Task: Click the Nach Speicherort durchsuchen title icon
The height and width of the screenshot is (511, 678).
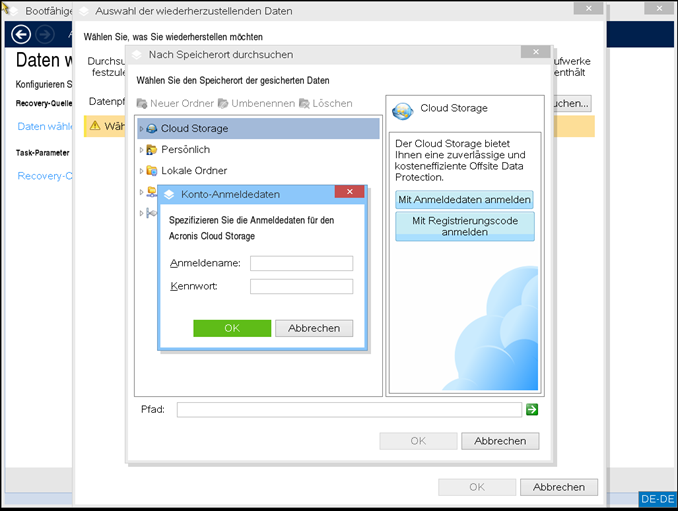Action: coord(137,55)
